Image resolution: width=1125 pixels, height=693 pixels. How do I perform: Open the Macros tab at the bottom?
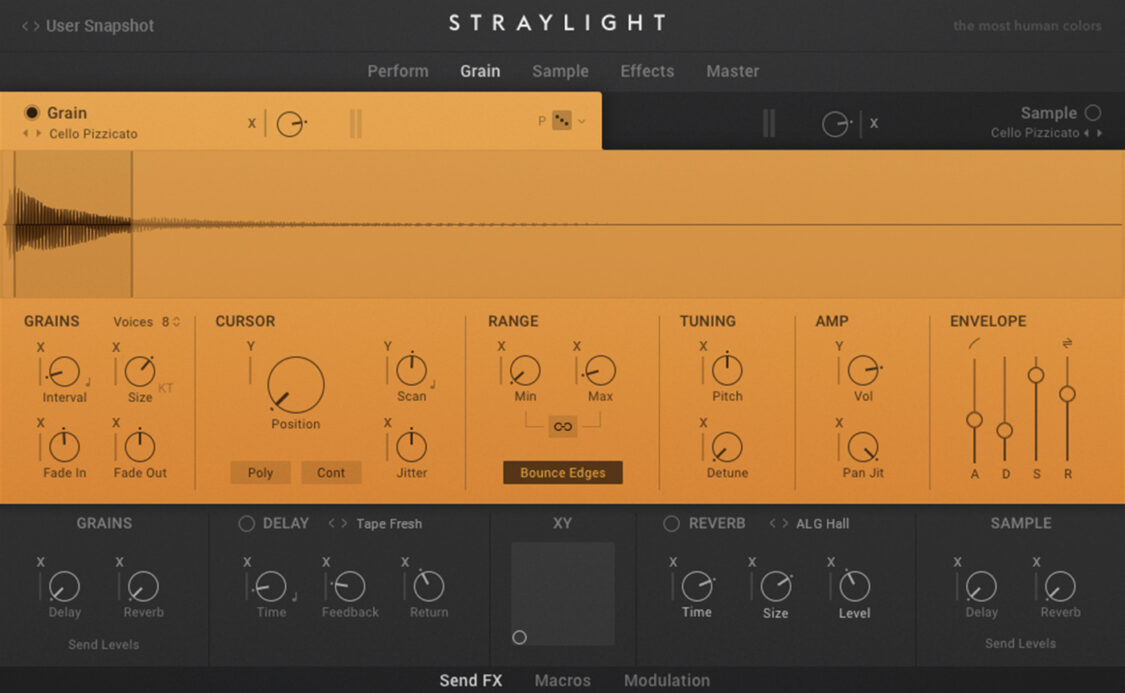click(562, 680)
